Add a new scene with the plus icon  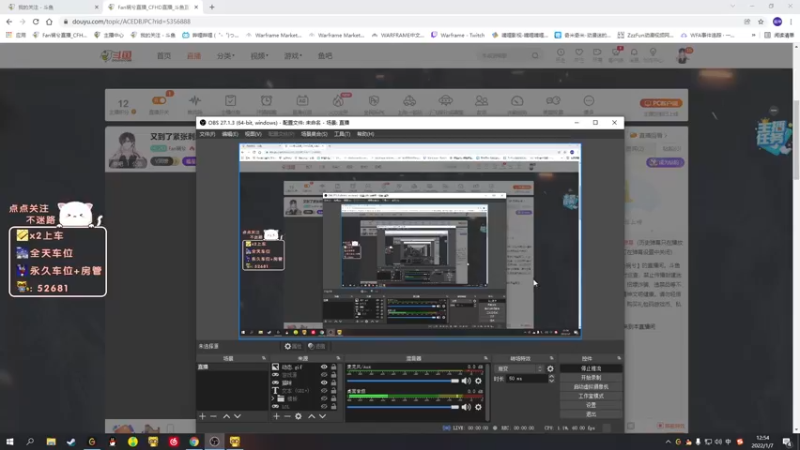point(203,416)
